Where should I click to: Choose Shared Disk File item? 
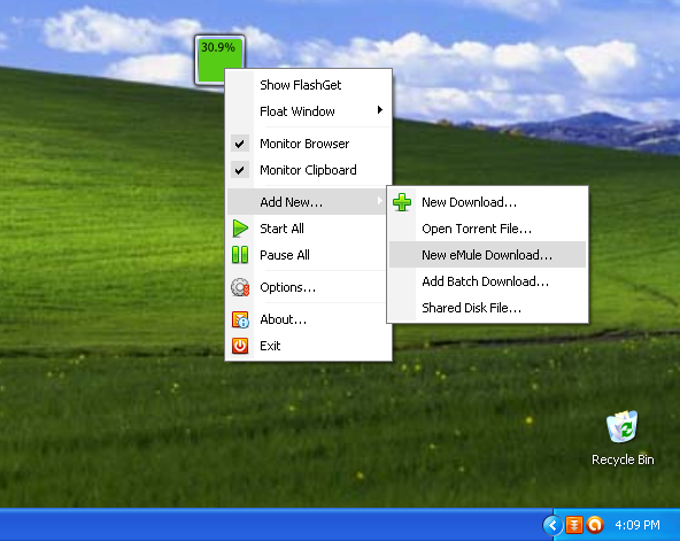pyautogui.click(x=487, y=308)
